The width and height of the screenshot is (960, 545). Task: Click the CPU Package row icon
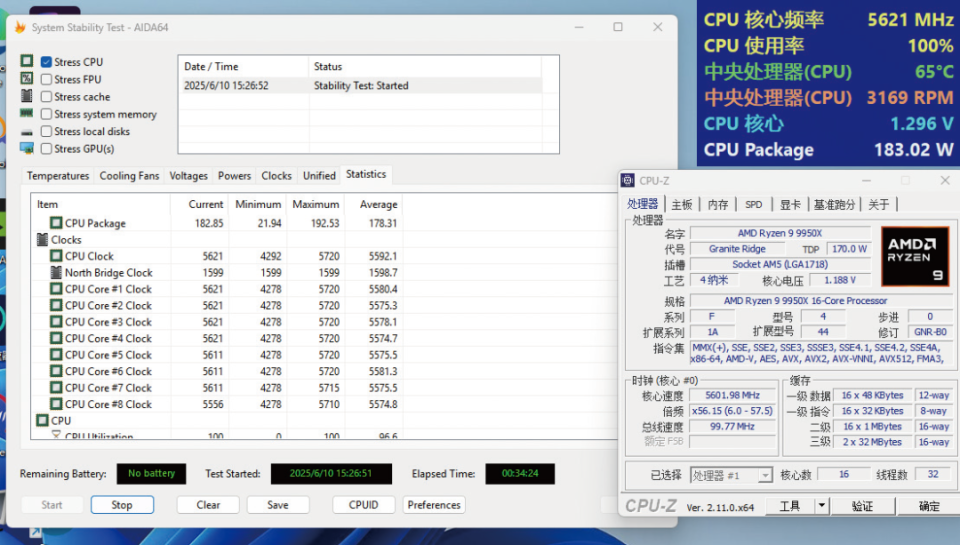tap(56, 224)
